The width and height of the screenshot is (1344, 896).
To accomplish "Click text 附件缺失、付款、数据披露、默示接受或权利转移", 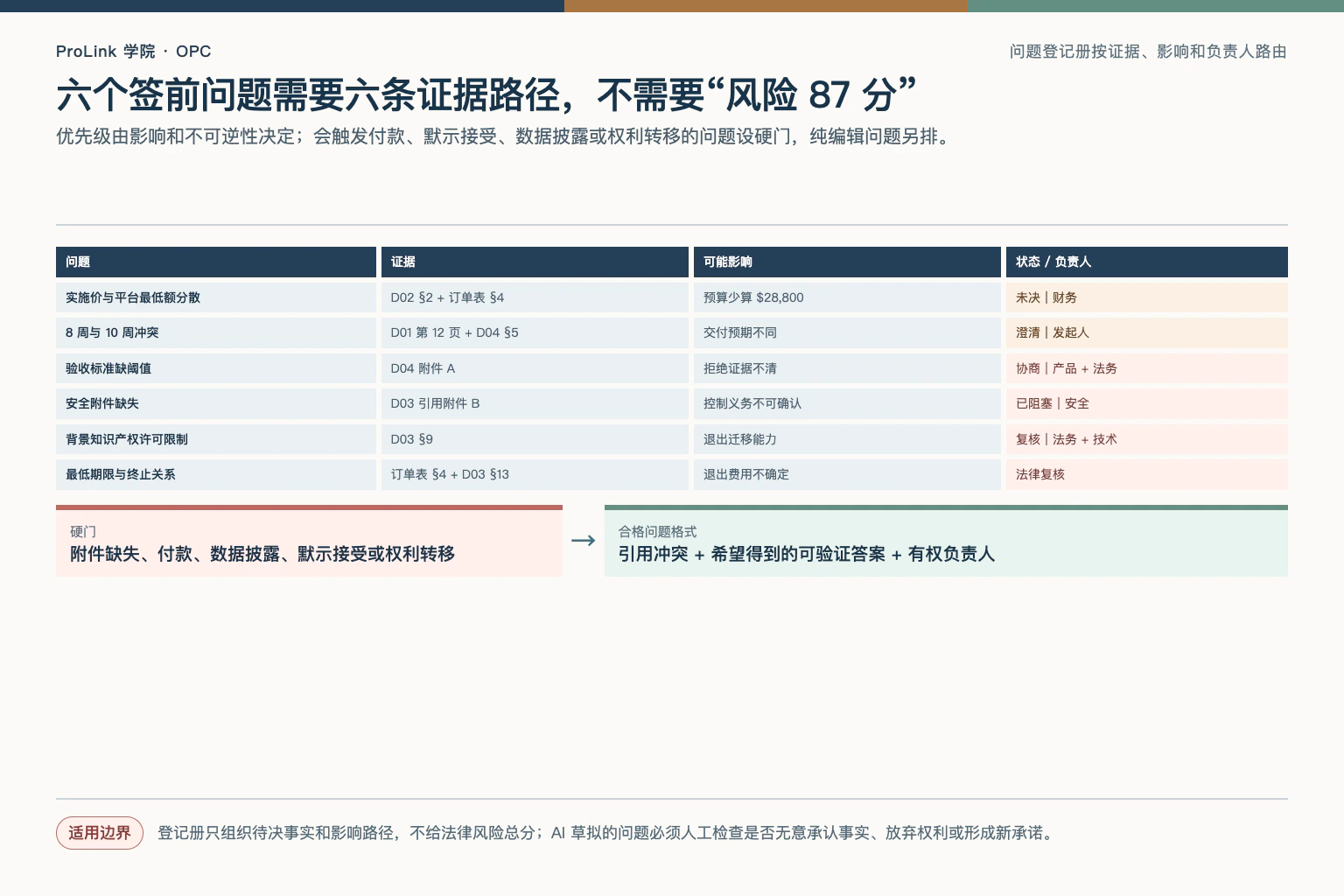I will (x=262, y=554).
